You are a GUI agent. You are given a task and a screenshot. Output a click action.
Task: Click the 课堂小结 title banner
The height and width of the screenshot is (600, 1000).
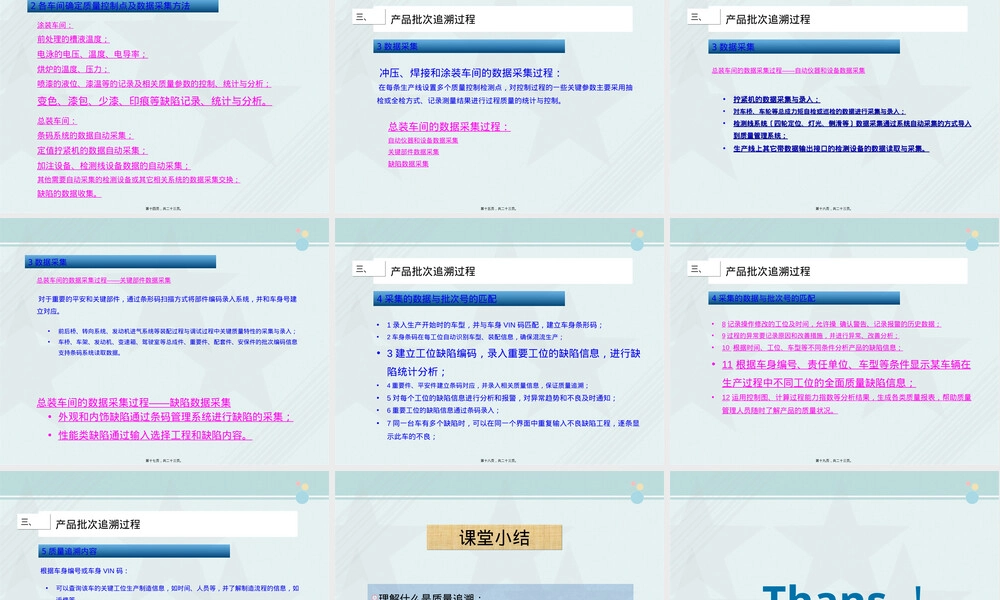(x=494, y=538)
